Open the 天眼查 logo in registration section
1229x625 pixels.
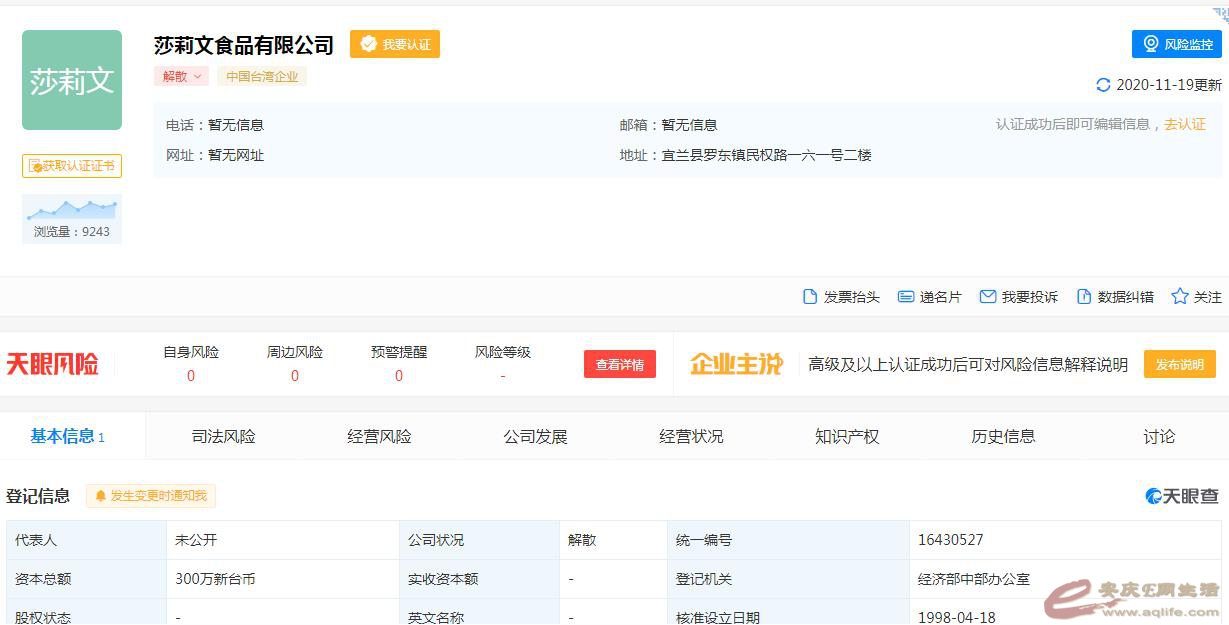[1182, 496]
